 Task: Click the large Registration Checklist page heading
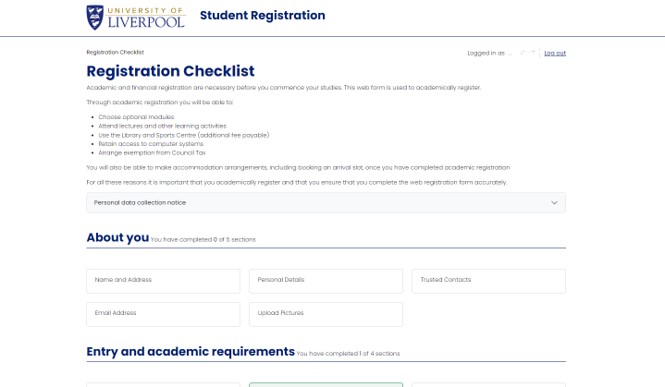pyautogui.click(x=170, y=71)
